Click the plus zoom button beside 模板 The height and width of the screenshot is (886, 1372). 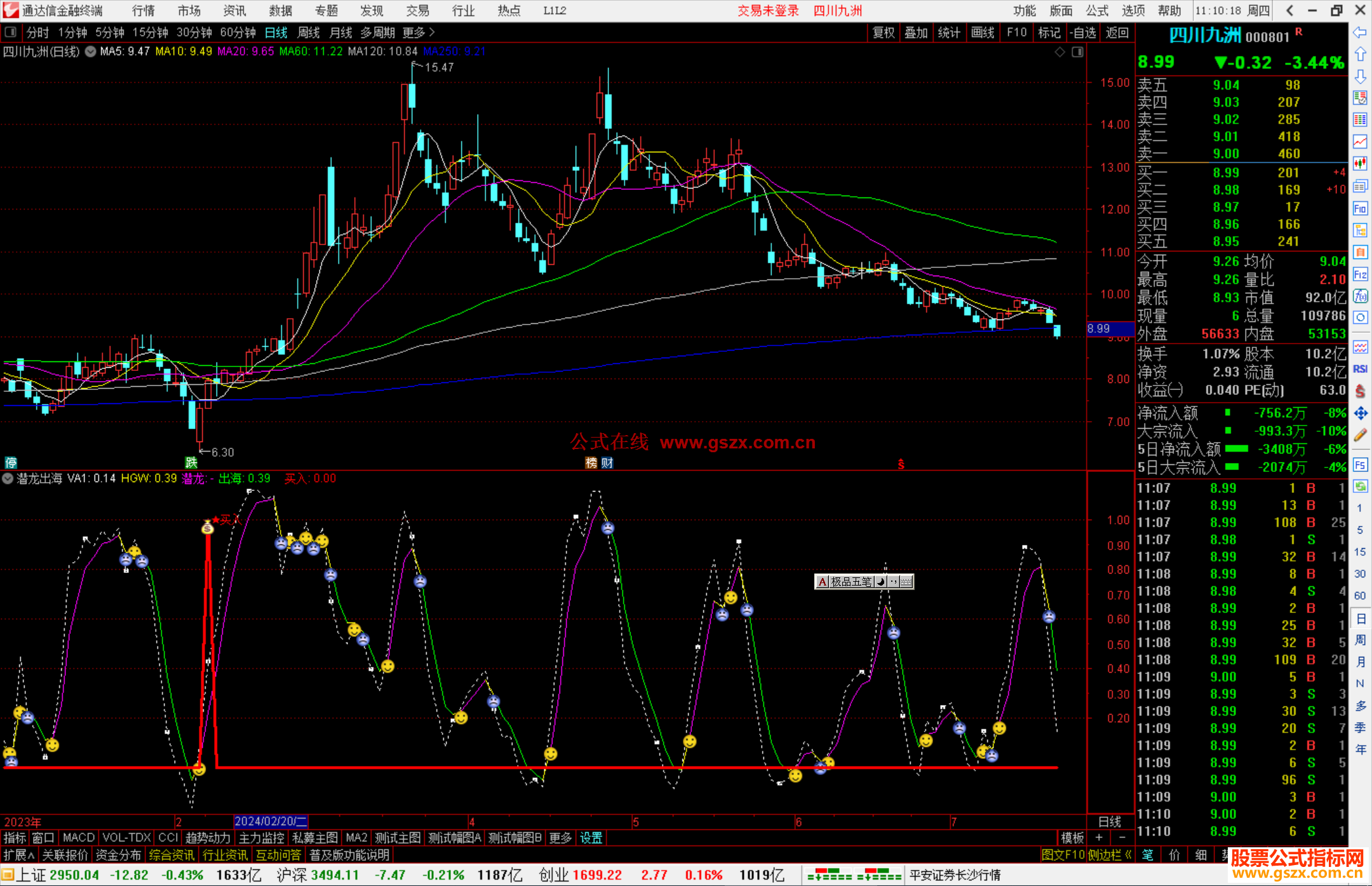(x=1099, y=838)
